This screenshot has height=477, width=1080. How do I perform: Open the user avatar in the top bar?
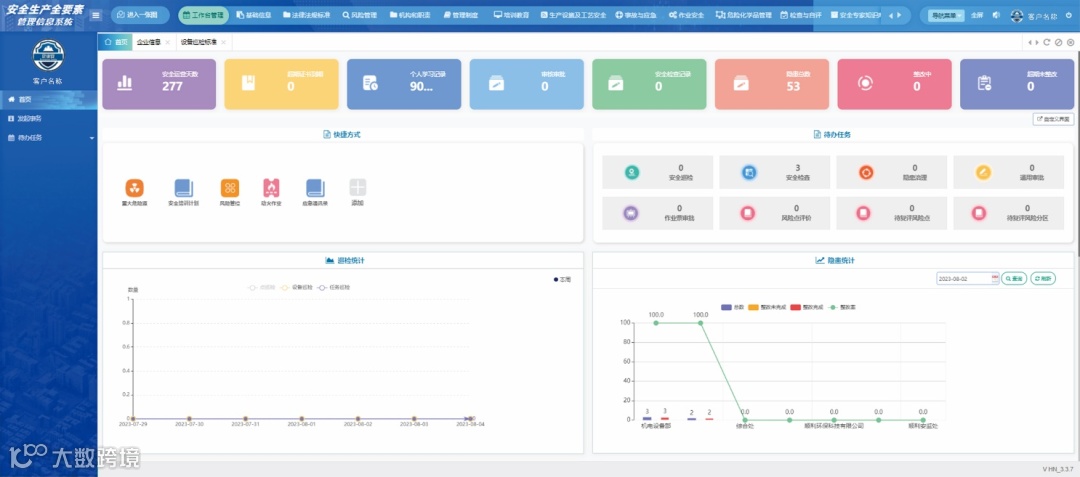point(1017,15)
